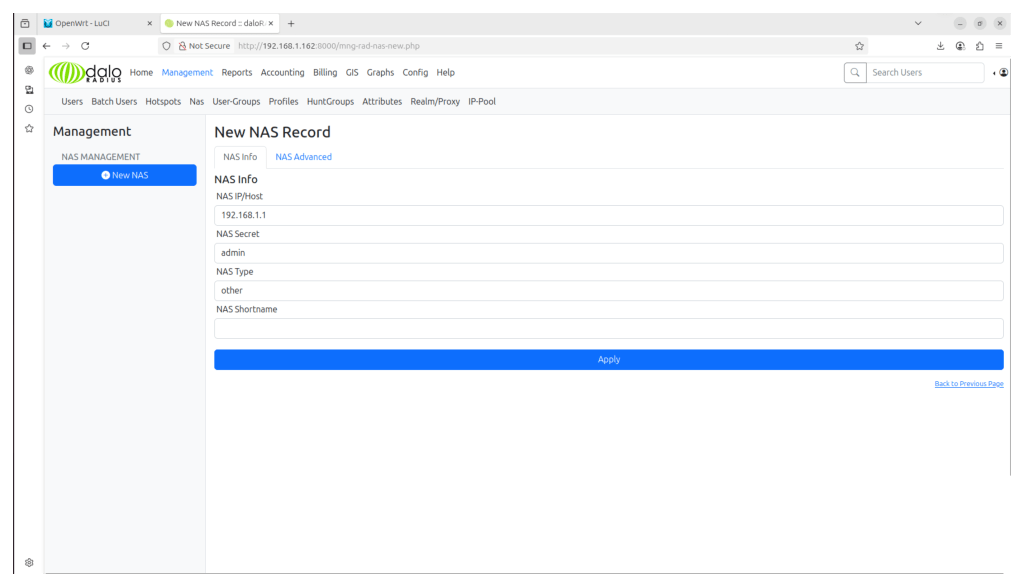The width and height of the screenshot is (1023, 587).
Task: Reload the current page
Action: (85, 46)
